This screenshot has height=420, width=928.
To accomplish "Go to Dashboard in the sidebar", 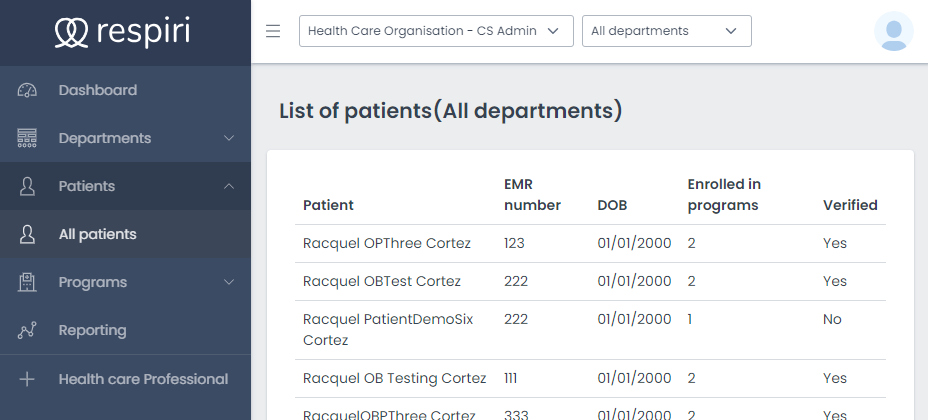I will tap(97, 90).
